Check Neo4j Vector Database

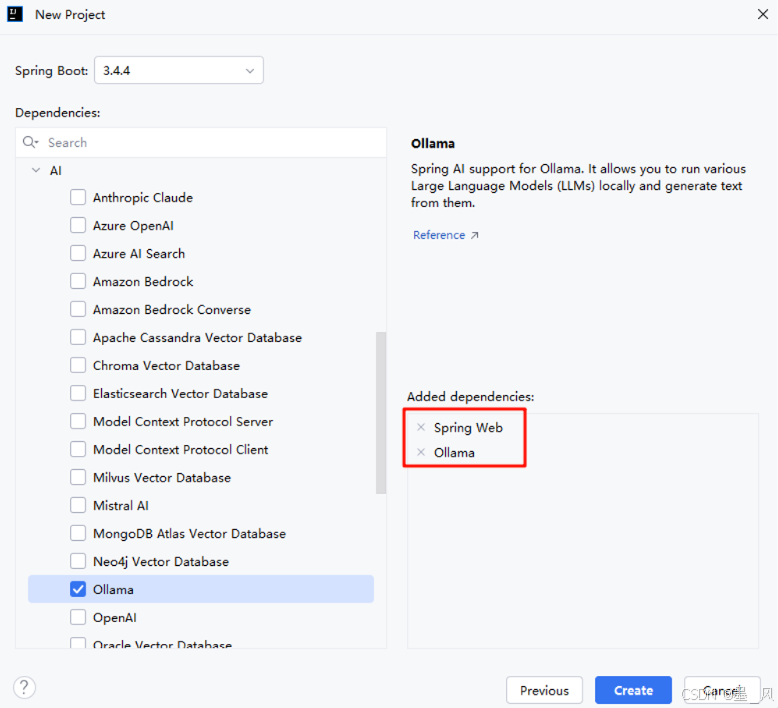pos(78,562)
